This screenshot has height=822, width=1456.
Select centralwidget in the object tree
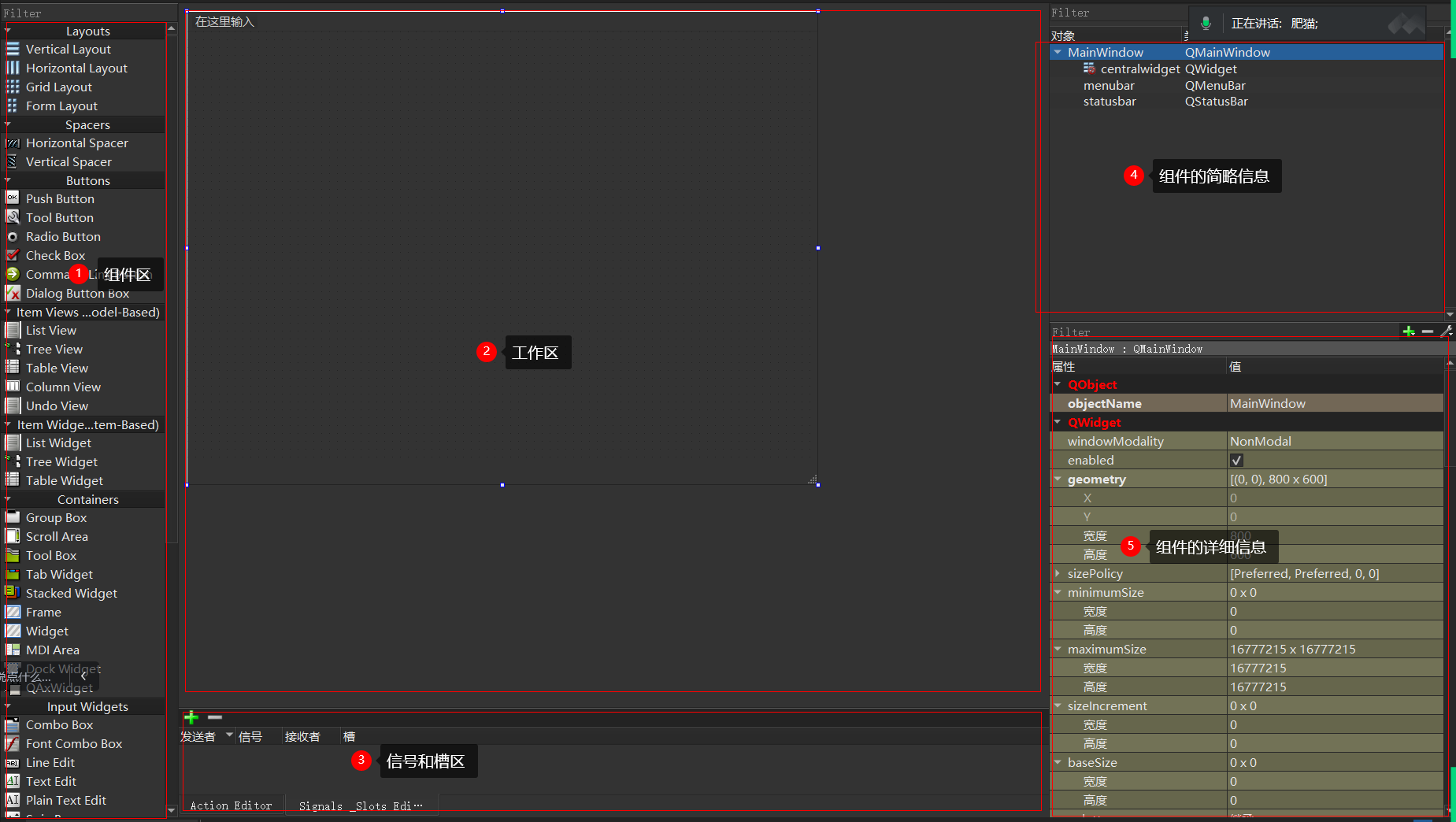1139,69
